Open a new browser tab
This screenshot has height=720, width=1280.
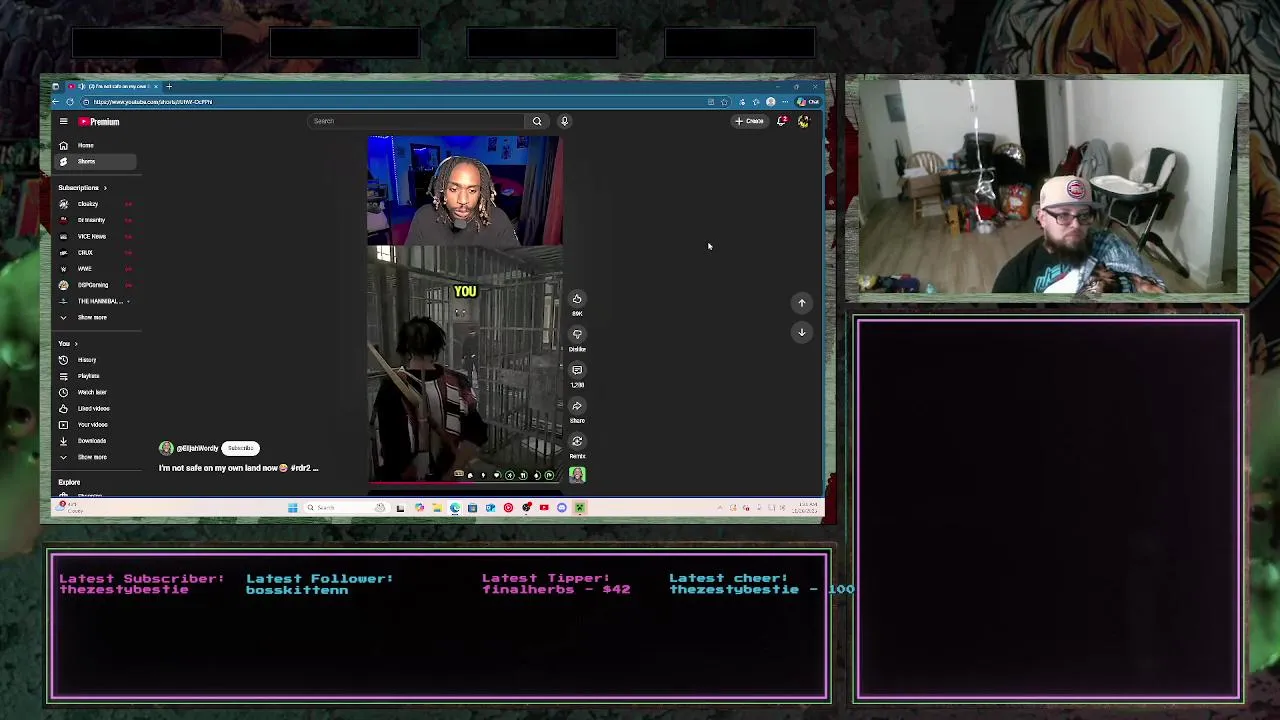[169, 87]
